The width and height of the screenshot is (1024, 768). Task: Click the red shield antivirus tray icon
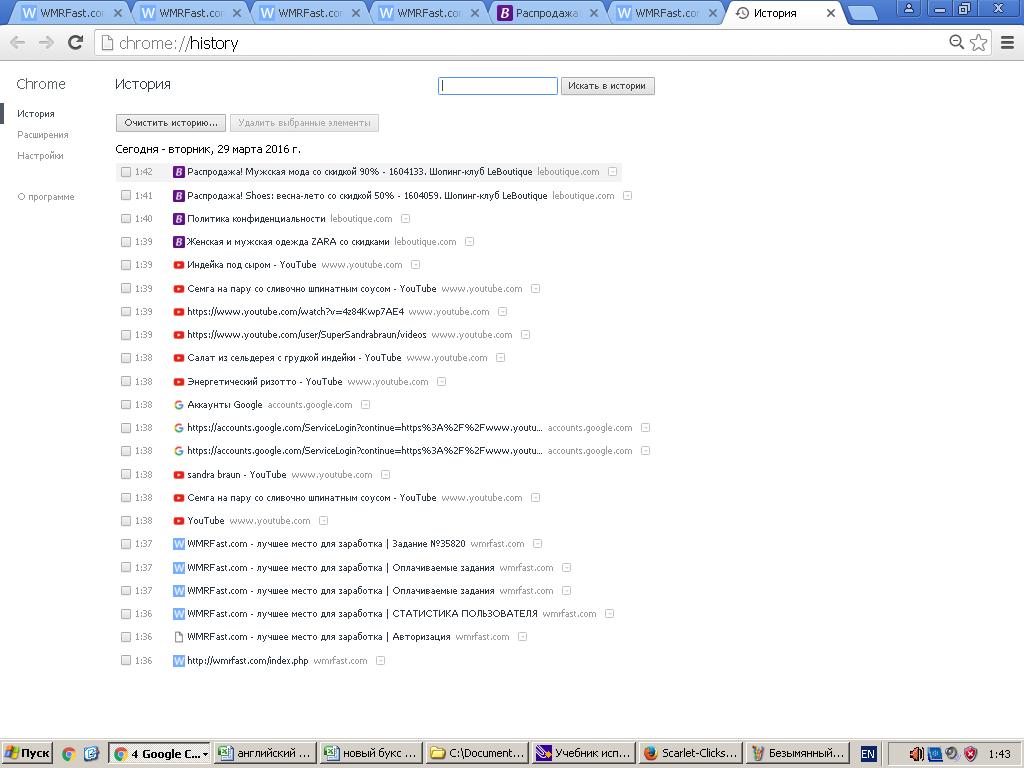(971, 754)
